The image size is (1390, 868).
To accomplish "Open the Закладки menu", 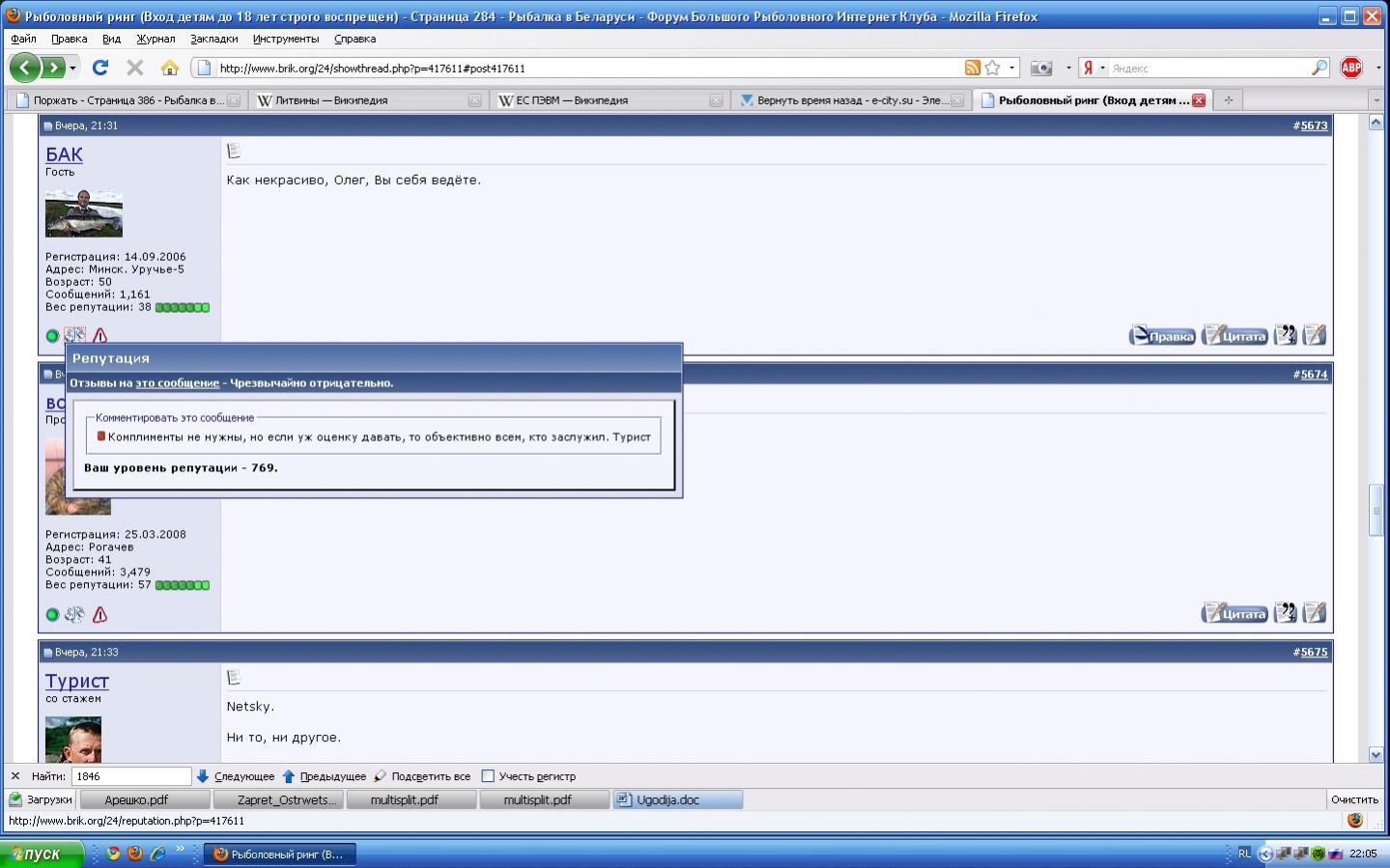I will (213, 39).
